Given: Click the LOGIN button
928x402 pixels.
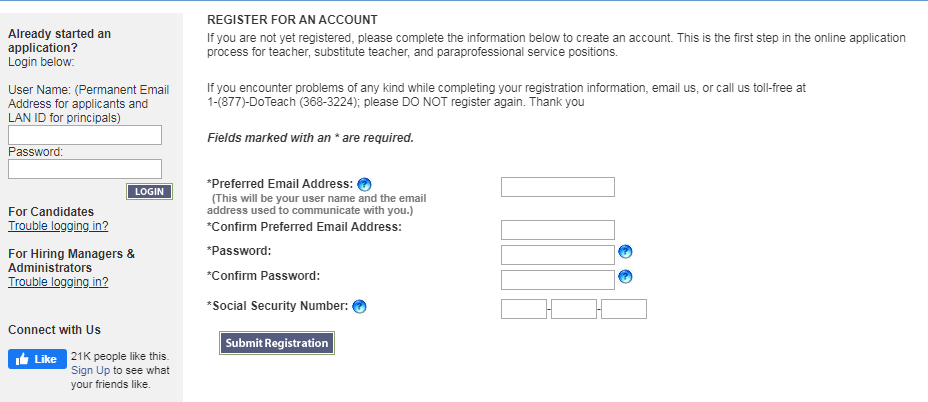Looking at the screenshot, I should 149,191.
